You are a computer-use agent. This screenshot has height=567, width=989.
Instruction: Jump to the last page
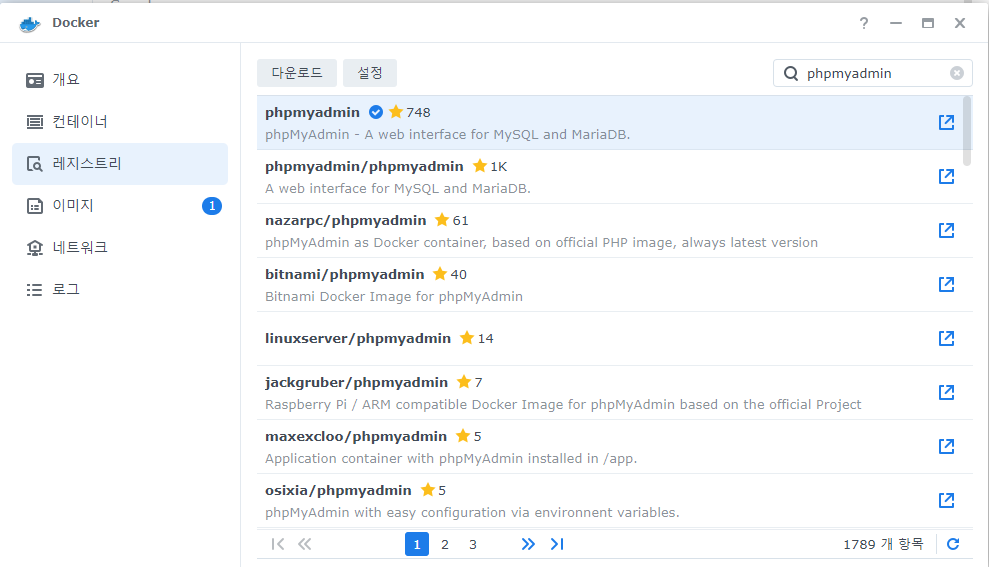[x=557, y=544]
